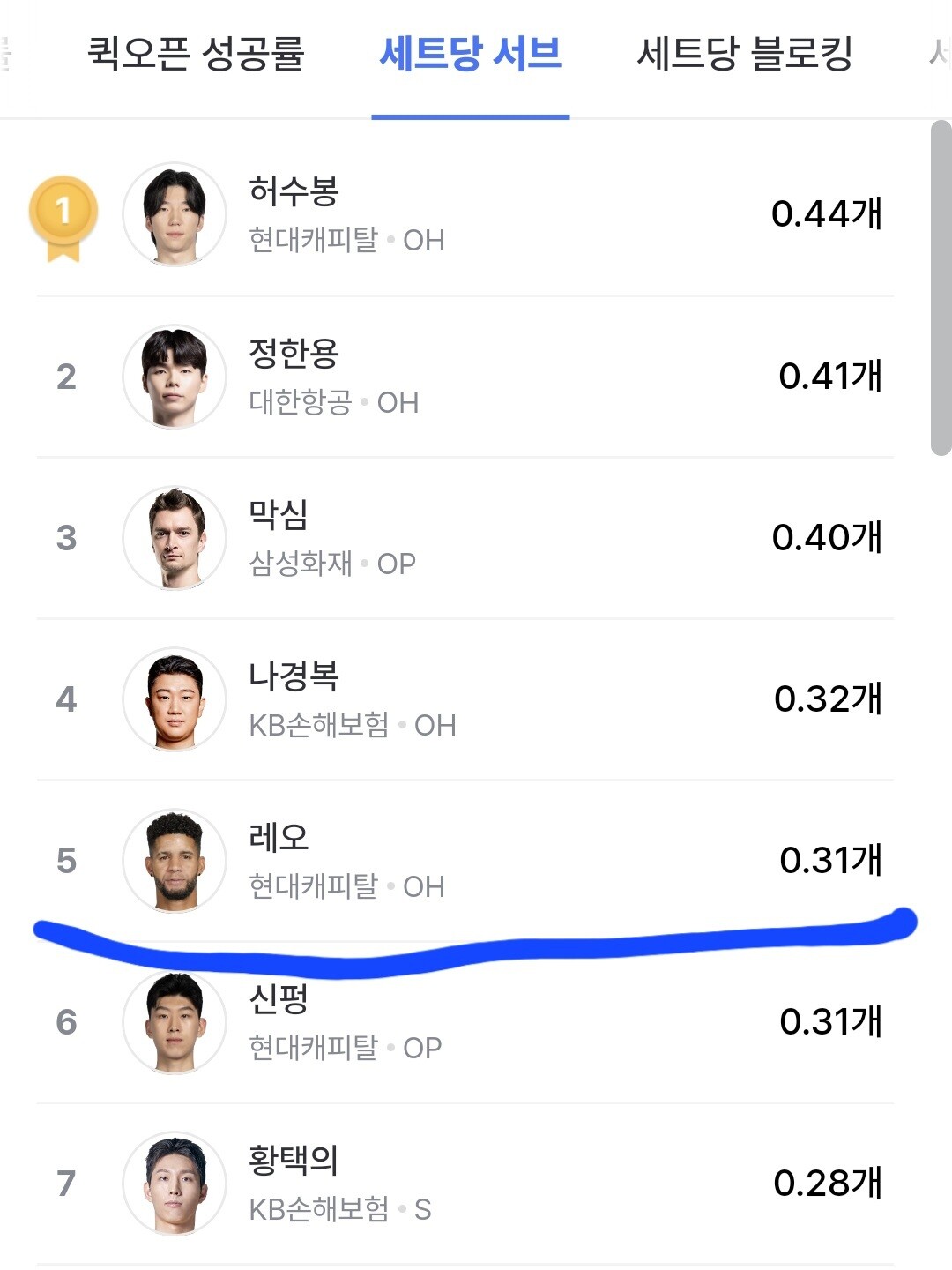952x1270 pixels.
Task: Click the vertical scrollbar thumb
Action: point(941,288)
